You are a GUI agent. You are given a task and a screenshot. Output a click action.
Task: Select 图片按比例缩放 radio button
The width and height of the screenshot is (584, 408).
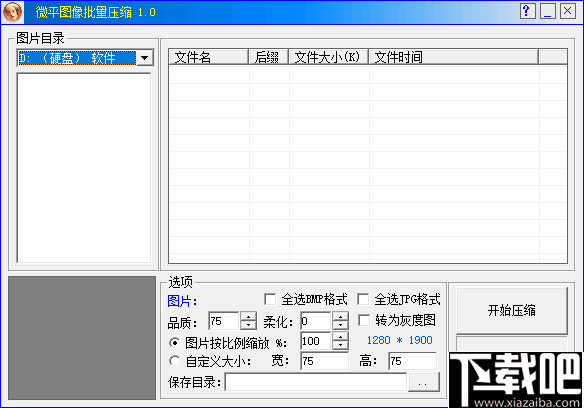point(174,342)
